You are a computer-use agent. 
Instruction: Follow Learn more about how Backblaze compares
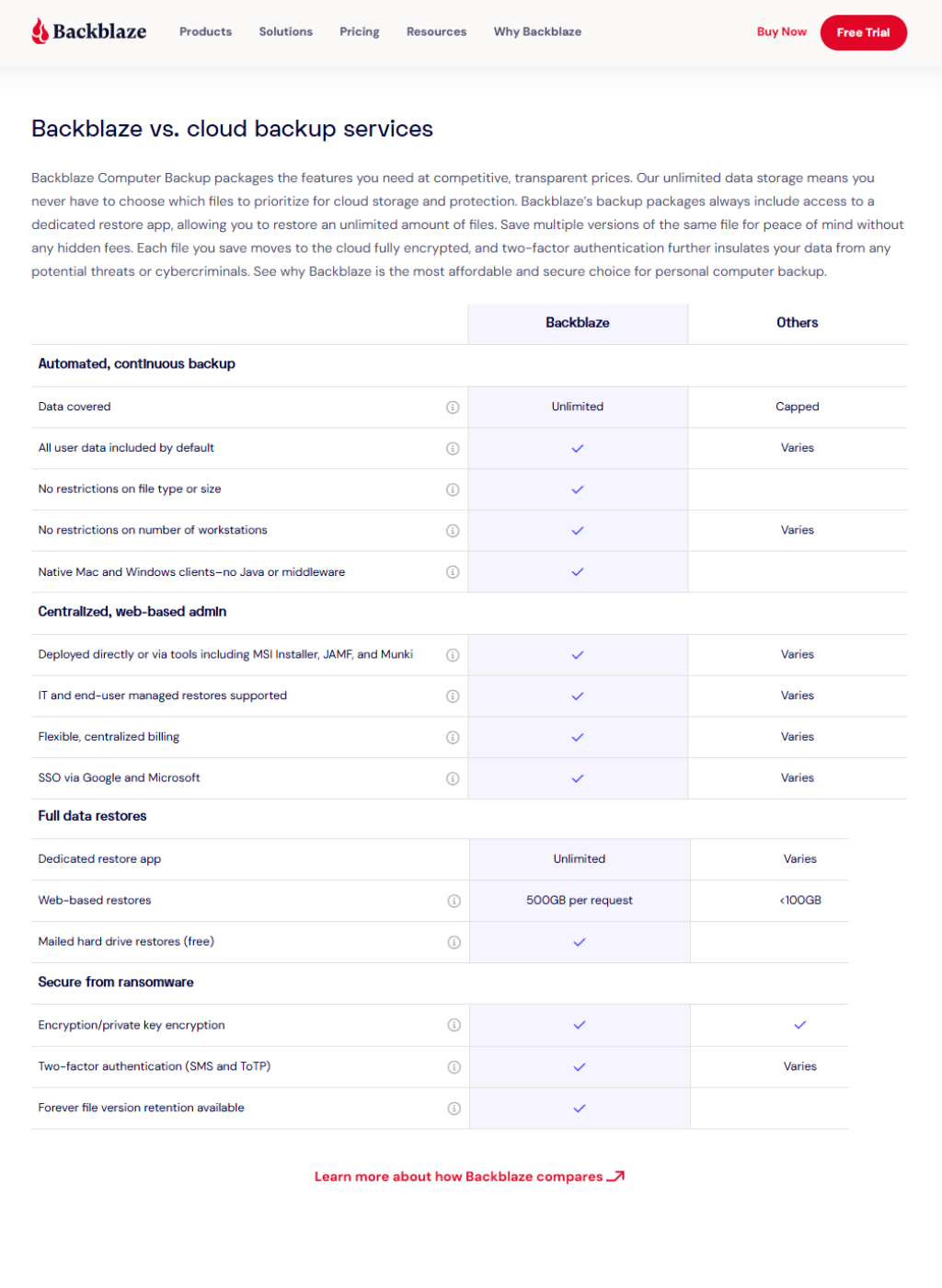pyautogui.click(x=469, y=1177)
